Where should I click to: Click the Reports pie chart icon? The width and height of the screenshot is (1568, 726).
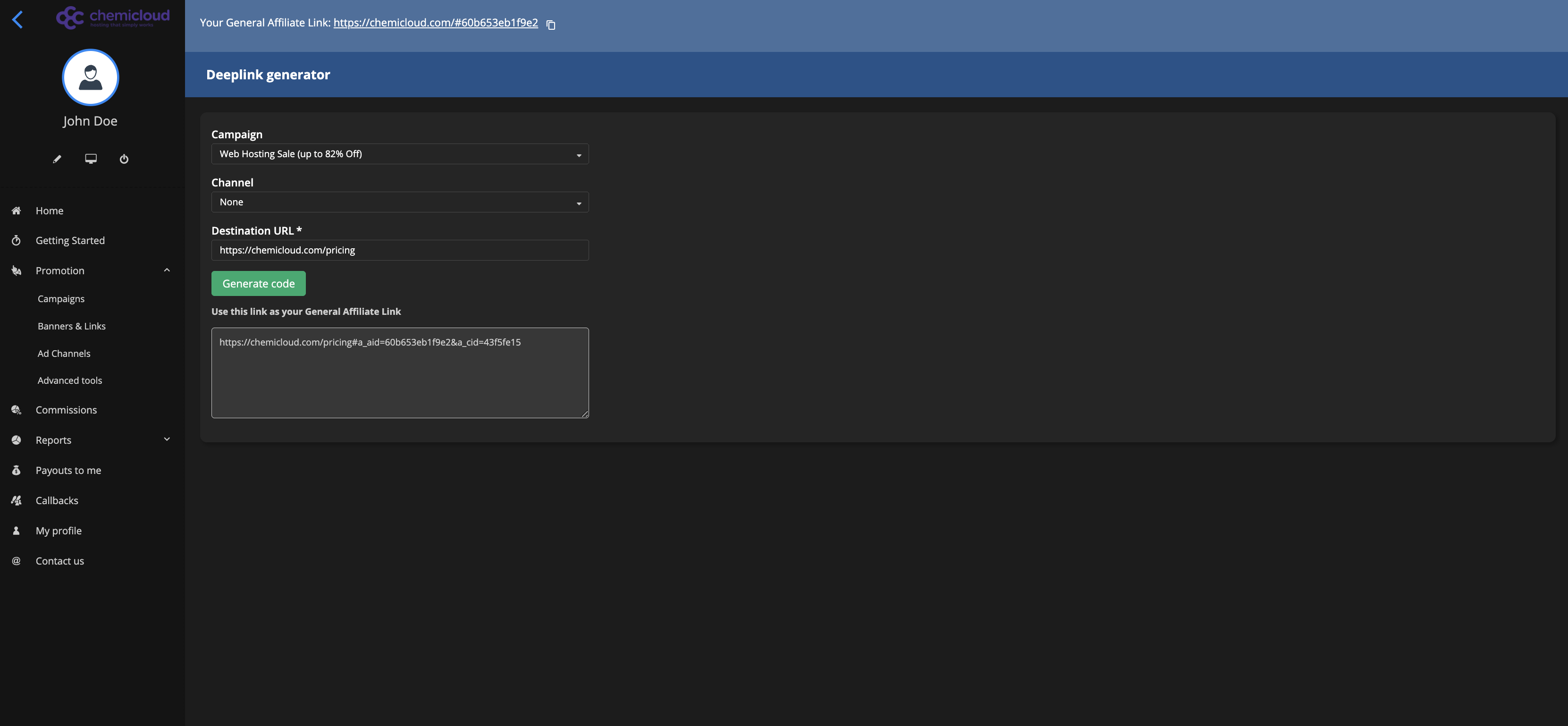coord(17,440)
